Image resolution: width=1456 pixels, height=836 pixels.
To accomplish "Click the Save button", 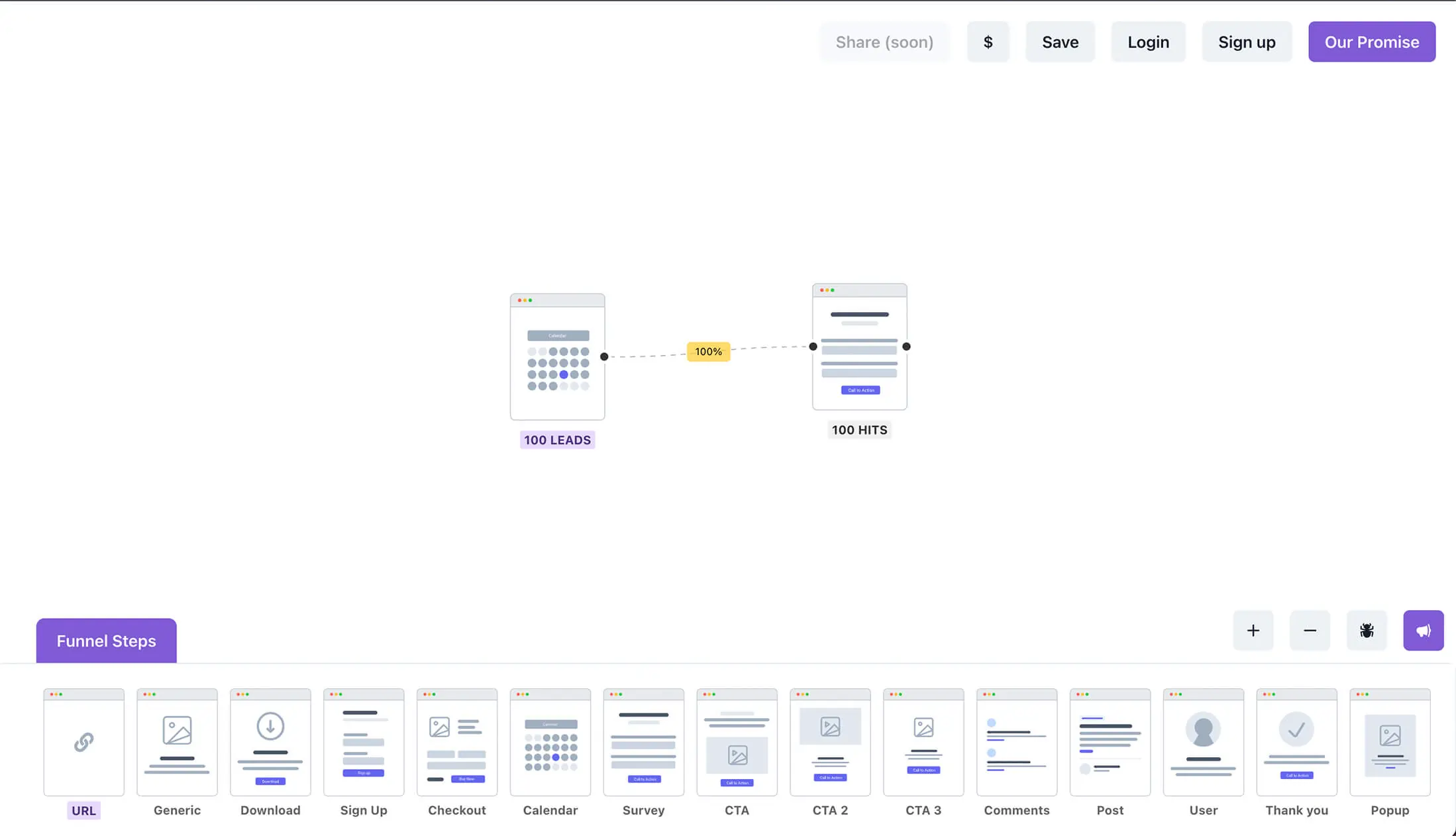I will (1061, 42).
